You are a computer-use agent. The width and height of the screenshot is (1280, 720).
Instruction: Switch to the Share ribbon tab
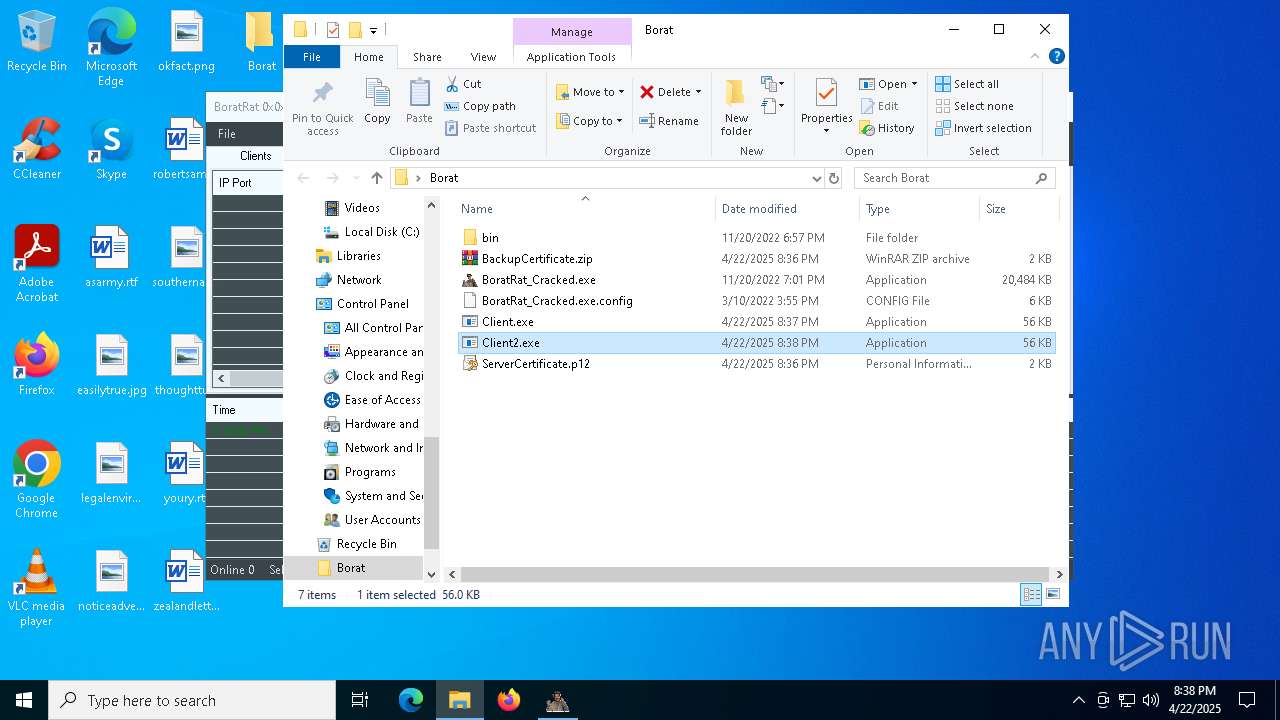point(427,57)
